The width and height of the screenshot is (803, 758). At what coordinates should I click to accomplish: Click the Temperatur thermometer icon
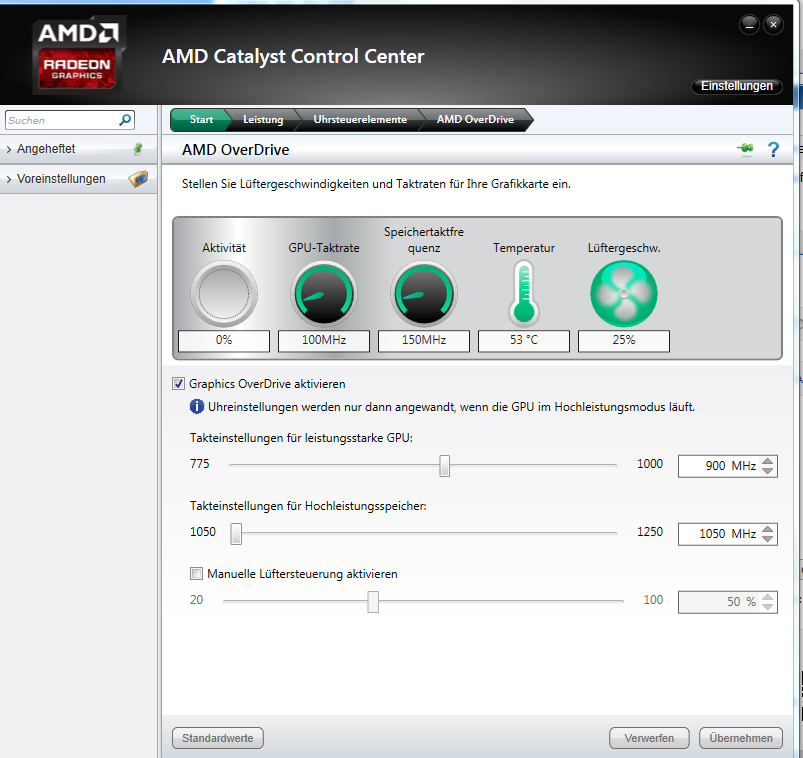pyautogui.click(x=523, y=294)
